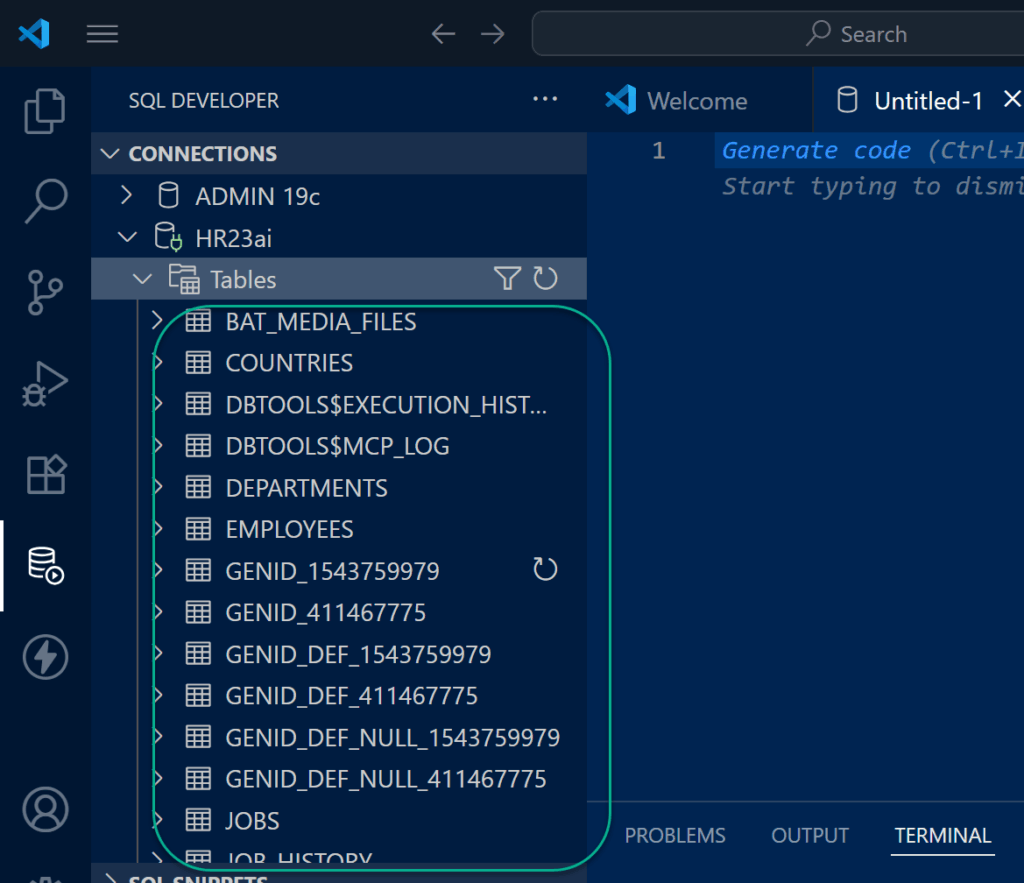
Task: Collapse the Tables folder
Action: [x=144, y=280]
